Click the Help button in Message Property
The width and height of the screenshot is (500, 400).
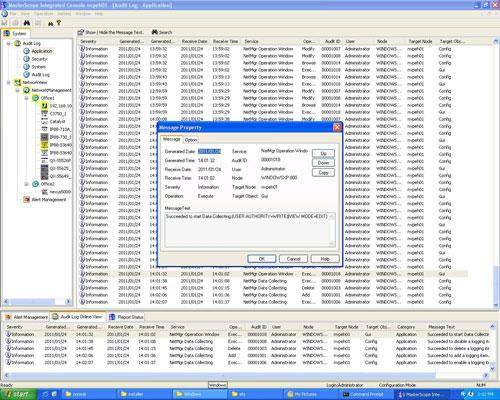point(325,259)
